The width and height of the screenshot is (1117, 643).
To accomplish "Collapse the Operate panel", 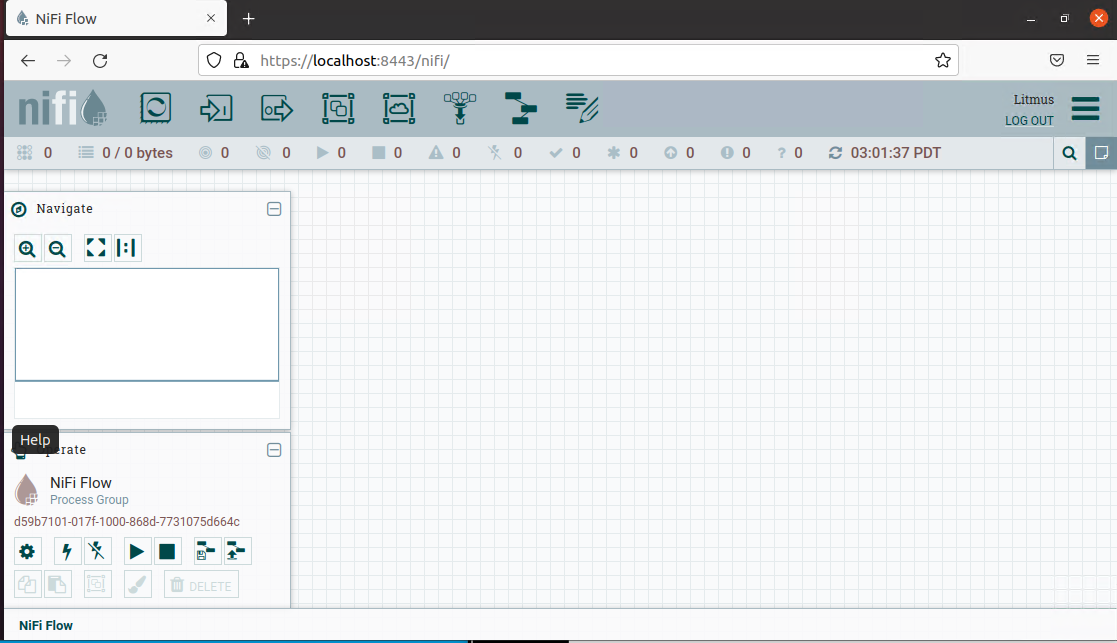I will pos(274,450).
